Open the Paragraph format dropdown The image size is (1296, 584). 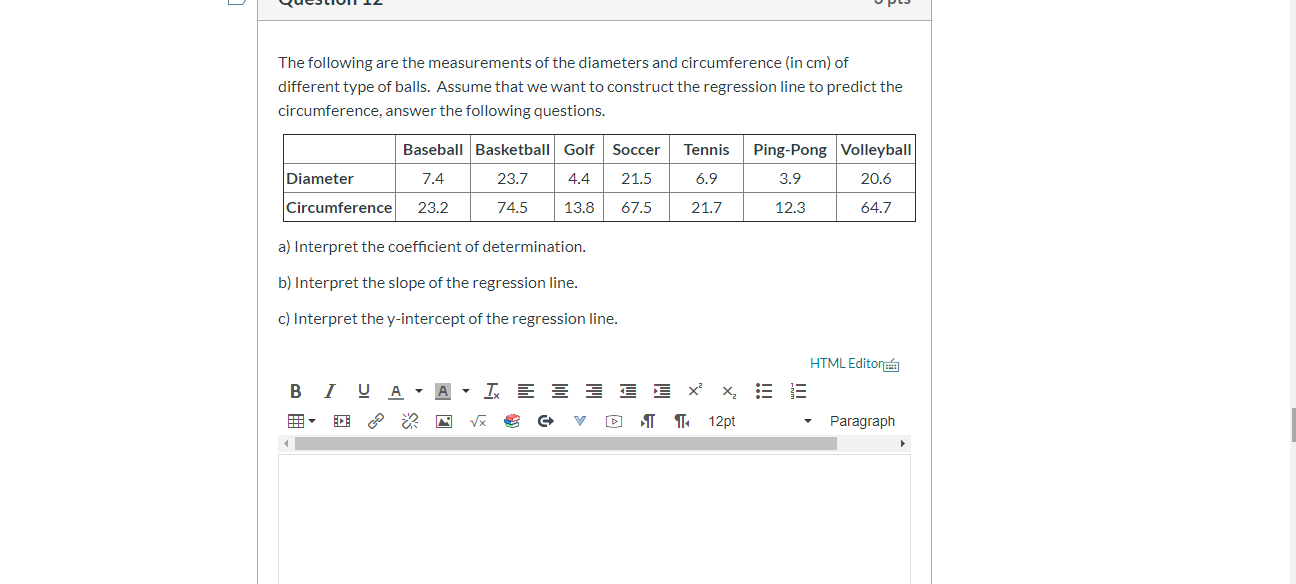862,421
